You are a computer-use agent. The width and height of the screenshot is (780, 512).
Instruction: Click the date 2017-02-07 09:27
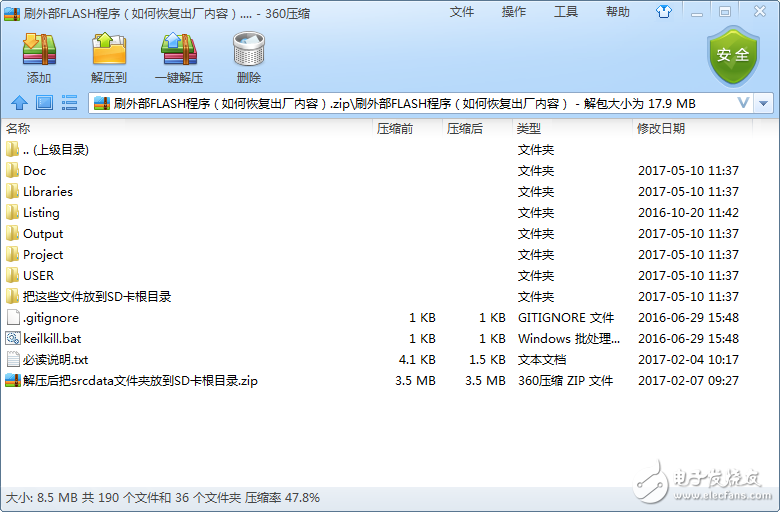pos(688,381)
